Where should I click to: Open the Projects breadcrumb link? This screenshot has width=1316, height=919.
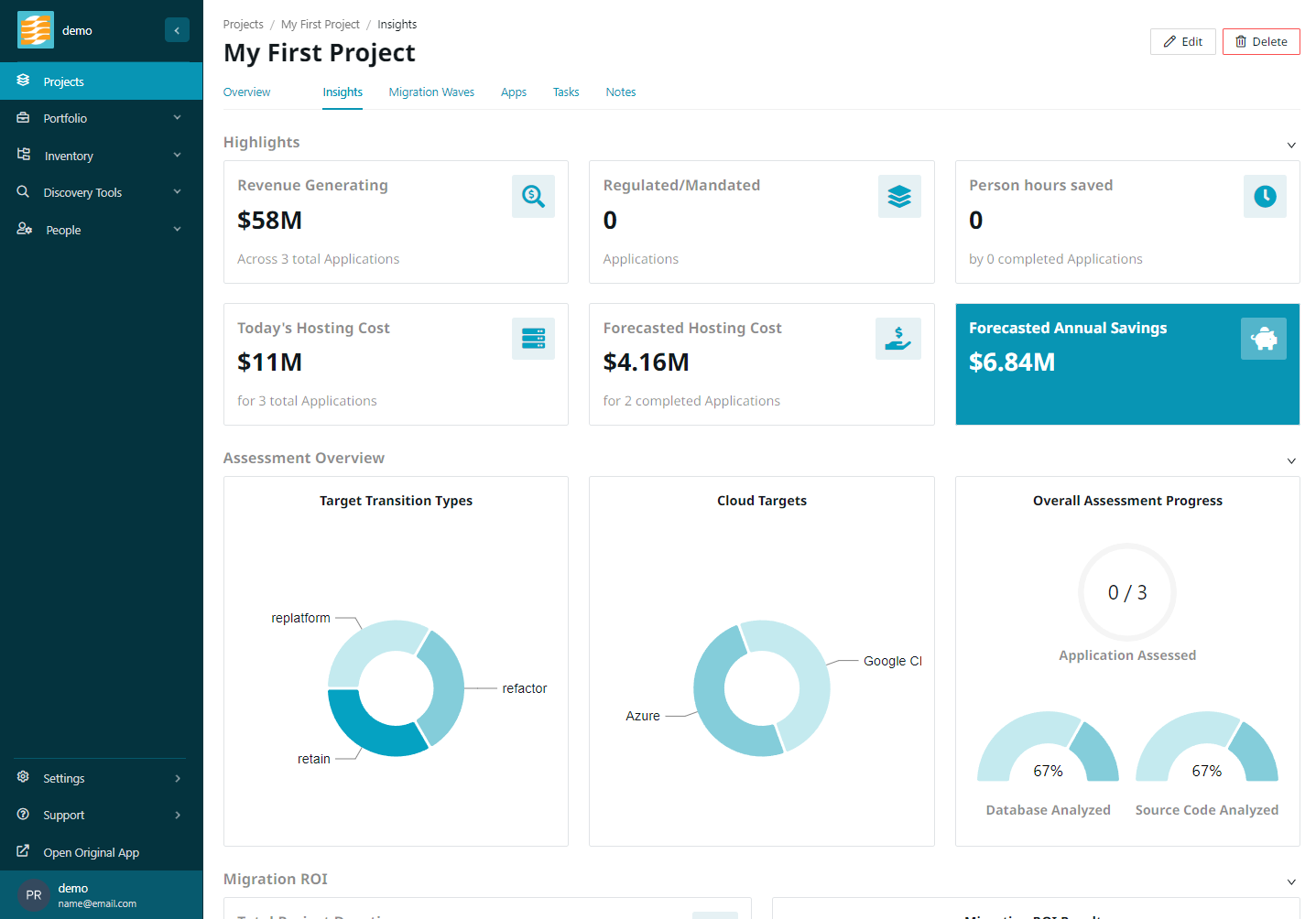pos(243,25)
